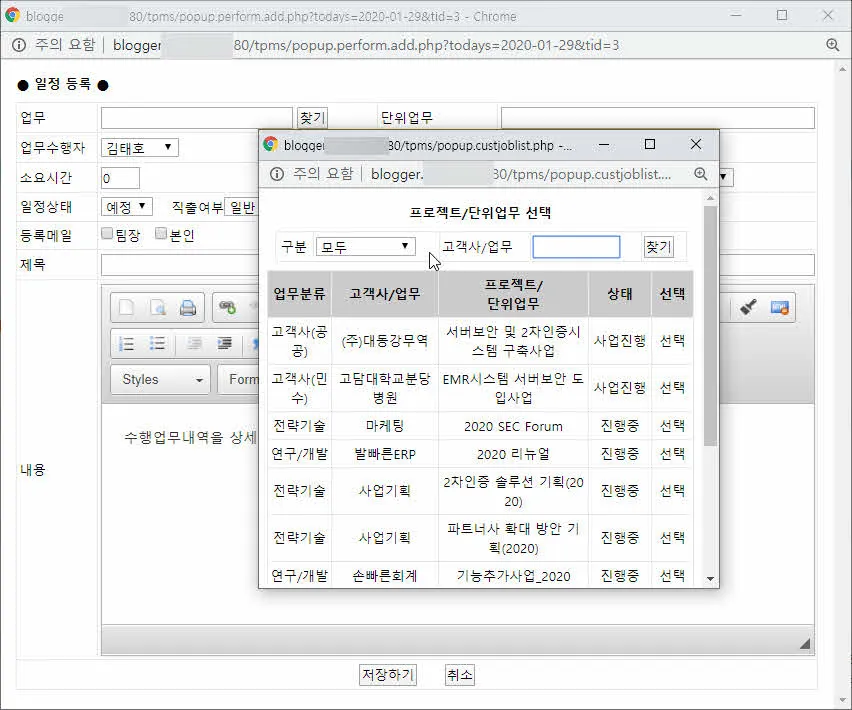Click the 취소 button

(460, 675)
